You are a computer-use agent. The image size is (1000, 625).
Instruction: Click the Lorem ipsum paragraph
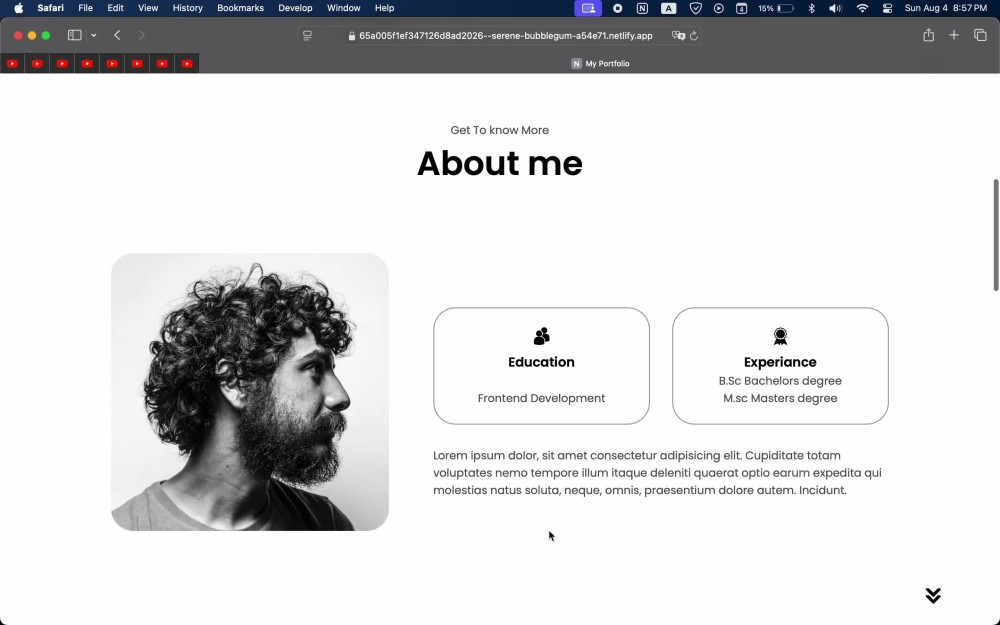657,473
